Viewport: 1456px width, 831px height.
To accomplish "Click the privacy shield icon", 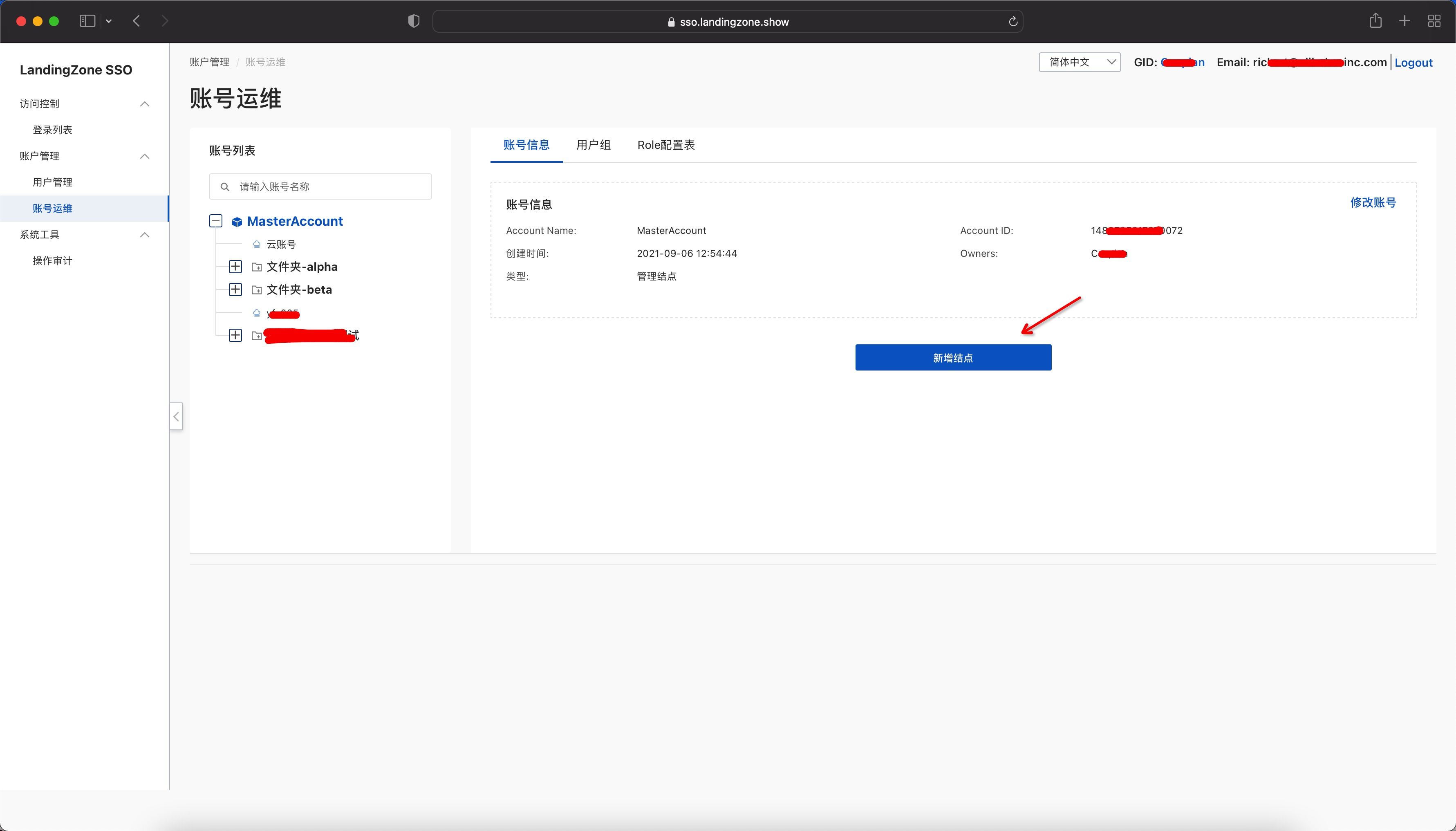I will 414,21.
